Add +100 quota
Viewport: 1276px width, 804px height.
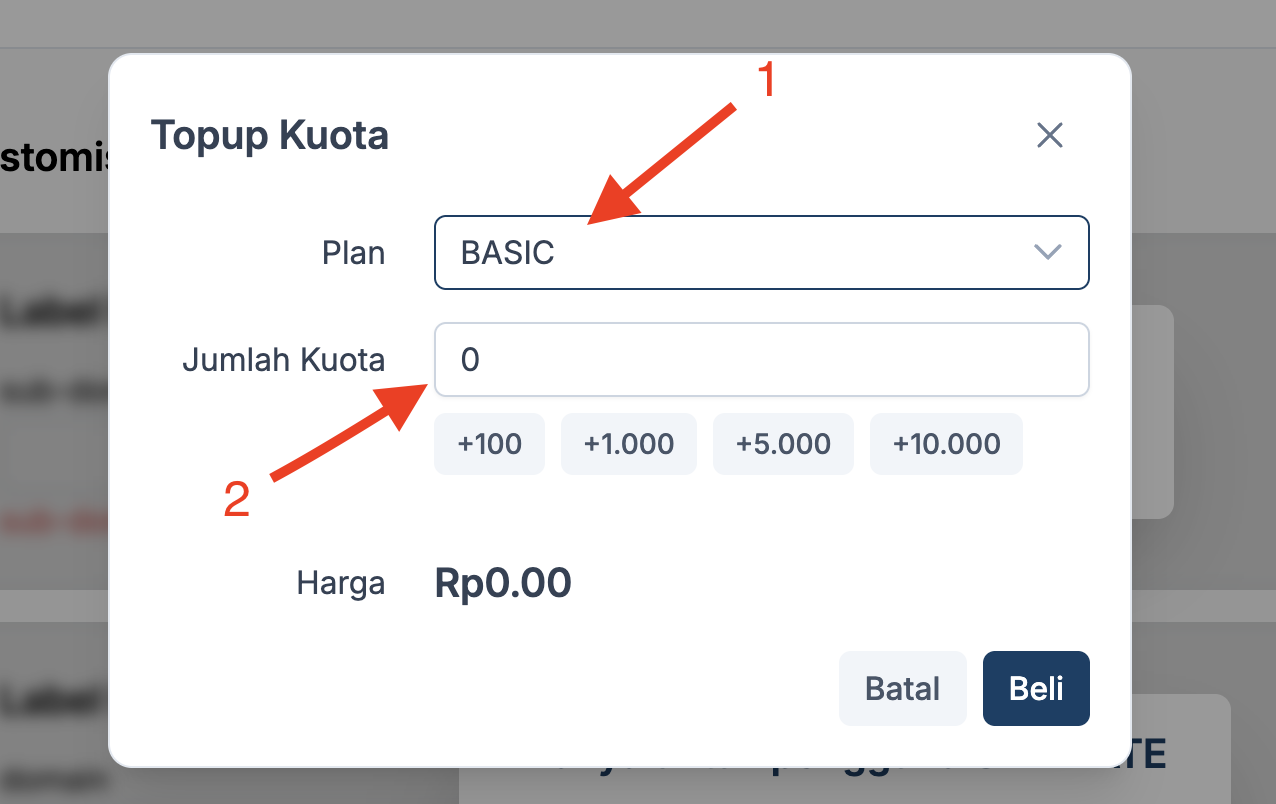pos(489,444)
